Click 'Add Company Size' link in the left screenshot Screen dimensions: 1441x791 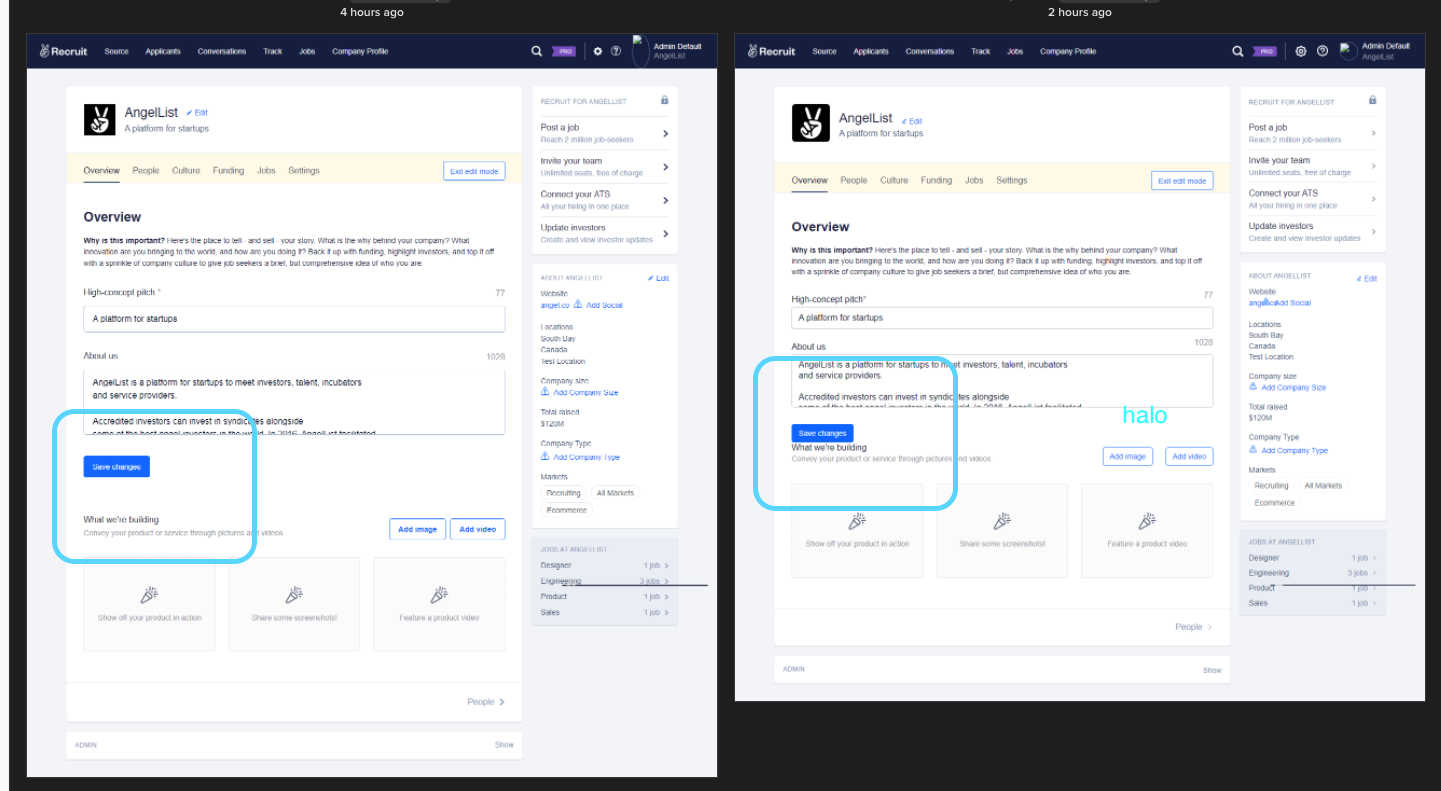pyautogui.click(x=586, y=393)
